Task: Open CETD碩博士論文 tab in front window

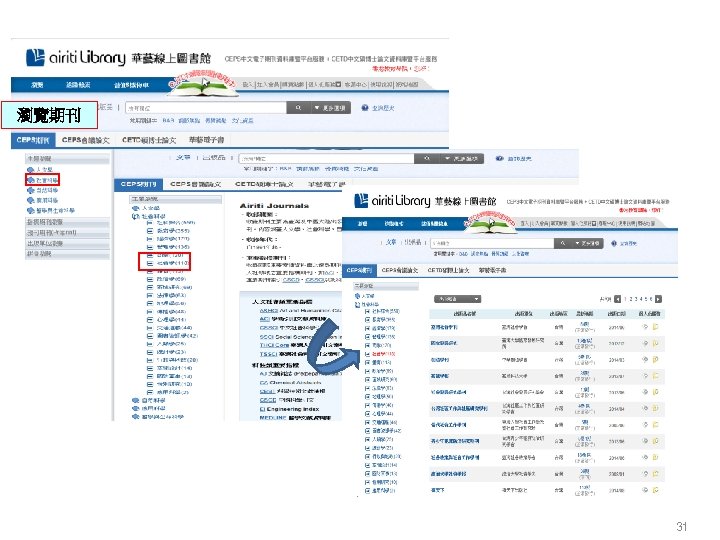Action: tap(448, 270)
